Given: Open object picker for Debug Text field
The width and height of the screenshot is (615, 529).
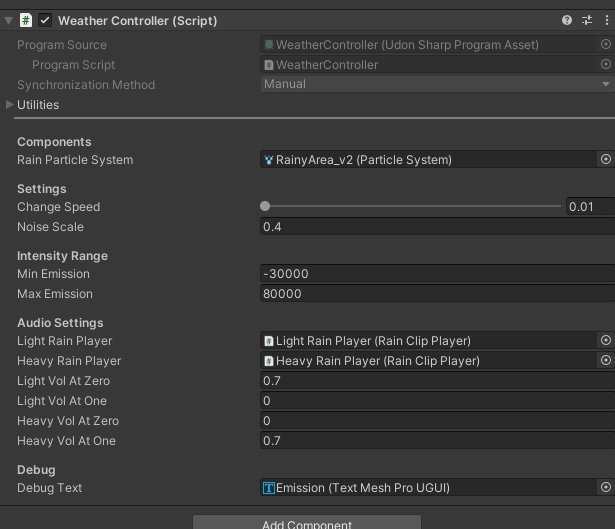Looking at the screenshot, I should (606, 488).
